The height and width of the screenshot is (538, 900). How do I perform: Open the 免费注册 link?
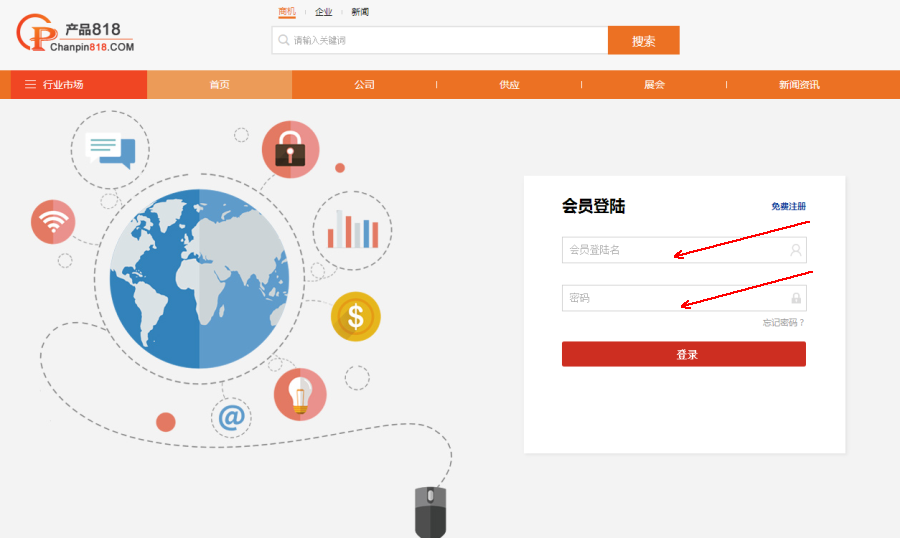pyautogui.click(x=788, y=206)
